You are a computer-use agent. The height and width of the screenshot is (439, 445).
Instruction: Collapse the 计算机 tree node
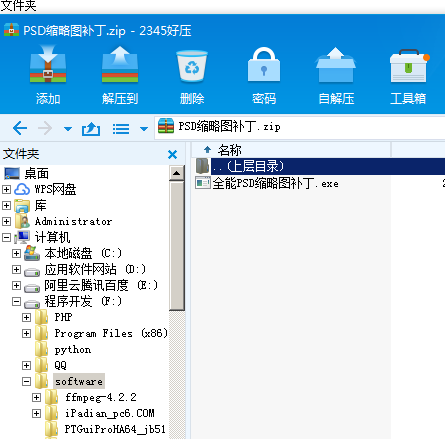pos(6,237)
